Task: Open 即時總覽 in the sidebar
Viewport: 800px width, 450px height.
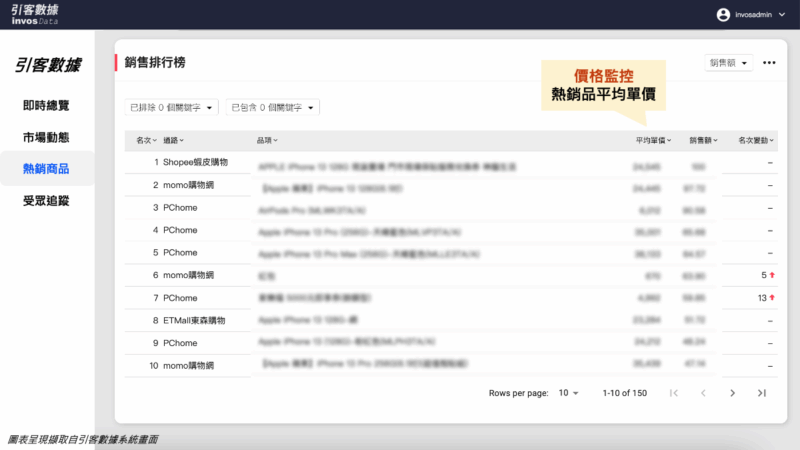Action: click(46, 105)
